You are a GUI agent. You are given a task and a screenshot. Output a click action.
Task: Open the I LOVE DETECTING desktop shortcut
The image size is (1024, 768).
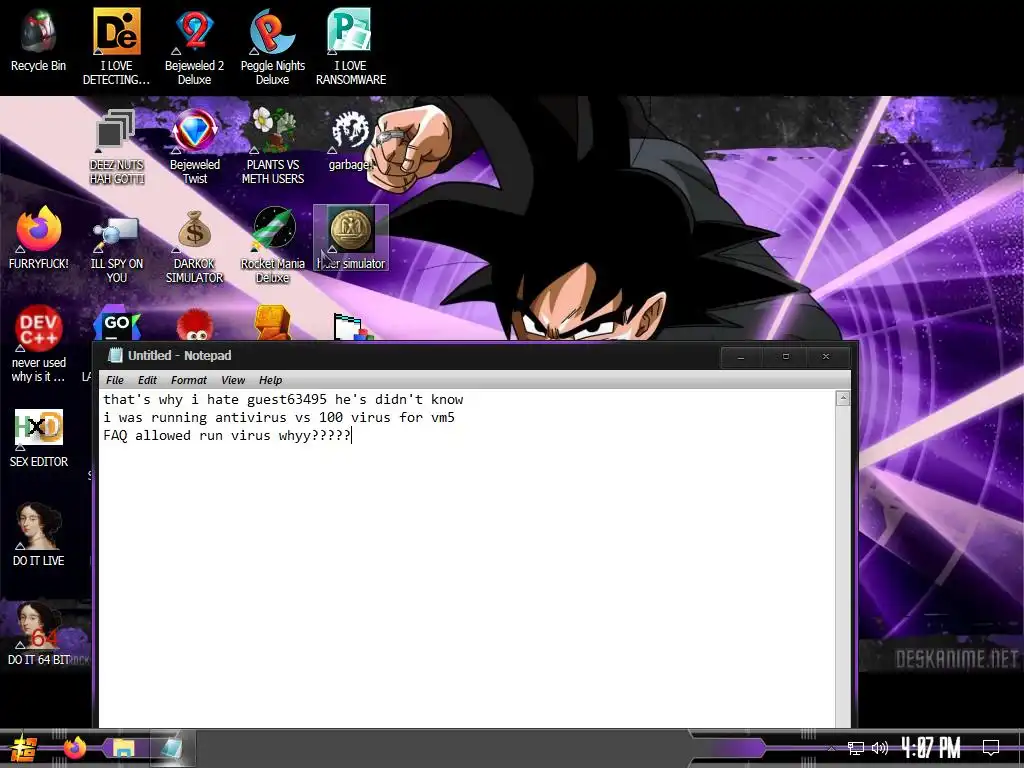coord(116,47)
